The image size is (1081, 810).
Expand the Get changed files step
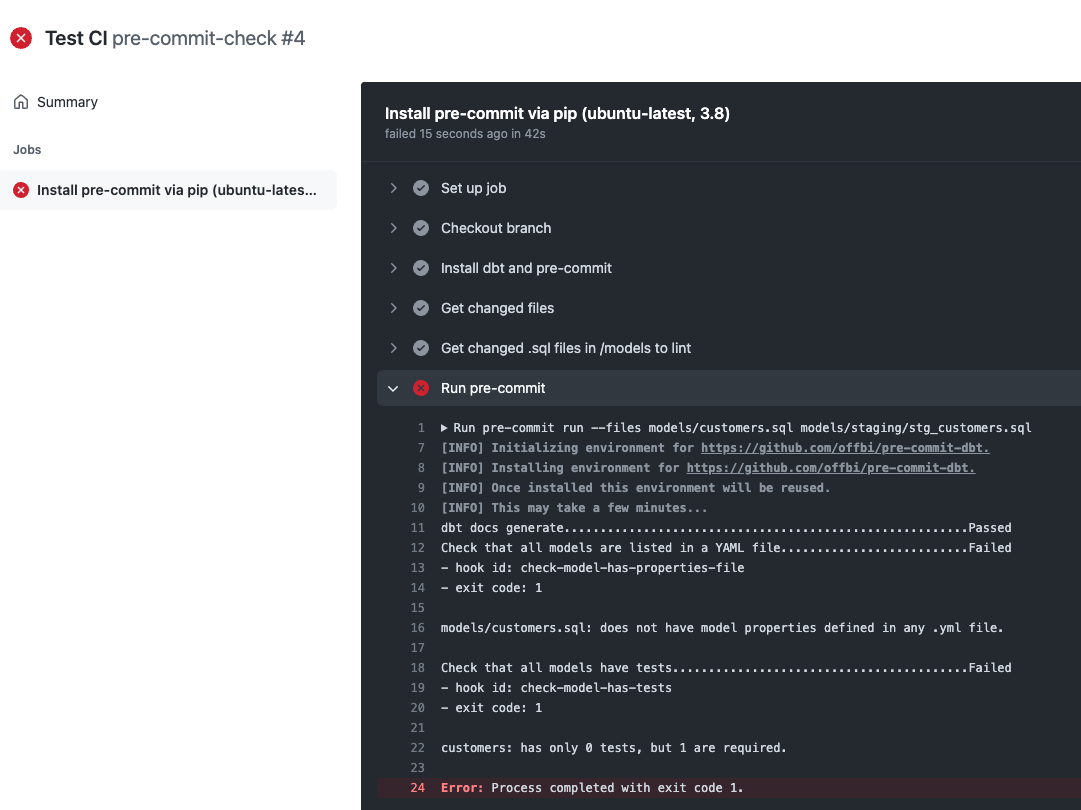[393, 308]
